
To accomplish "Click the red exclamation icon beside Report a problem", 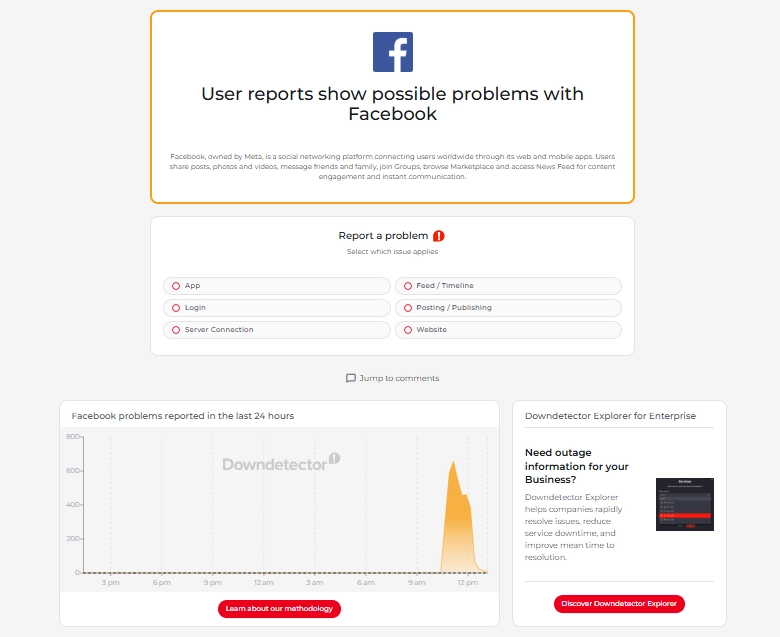I will [x=439, y=236].
